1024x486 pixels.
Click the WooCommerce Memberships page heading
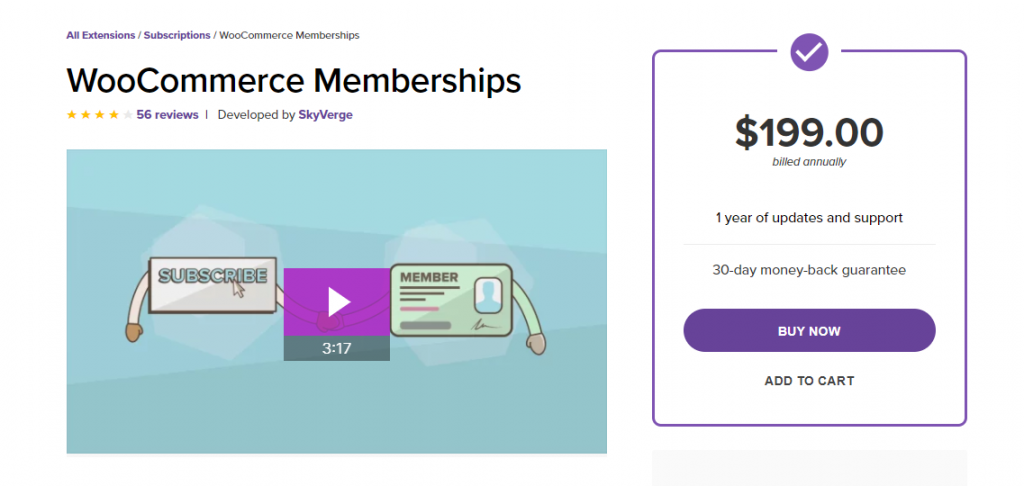[294, 80]
